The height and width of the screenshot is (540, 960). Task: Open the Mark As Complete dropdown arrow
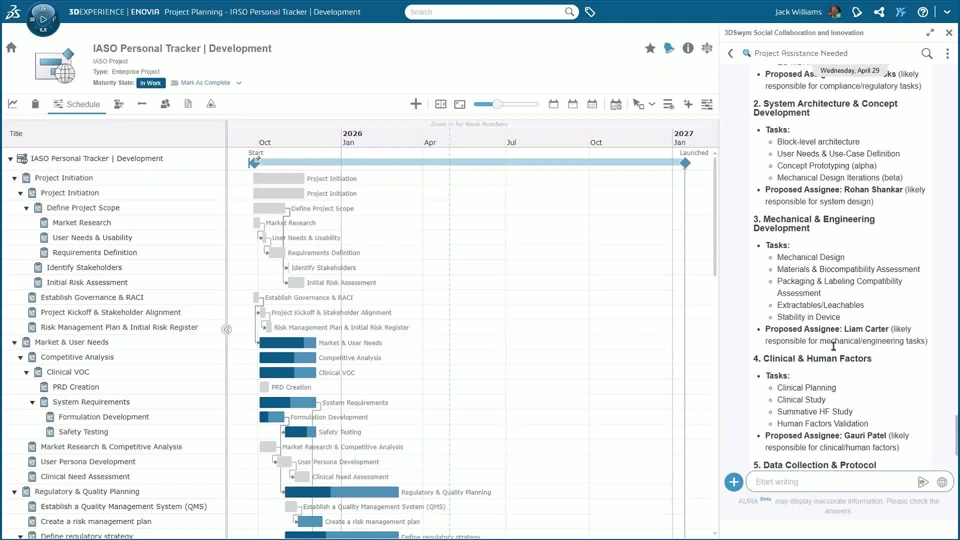coord(239,83)
